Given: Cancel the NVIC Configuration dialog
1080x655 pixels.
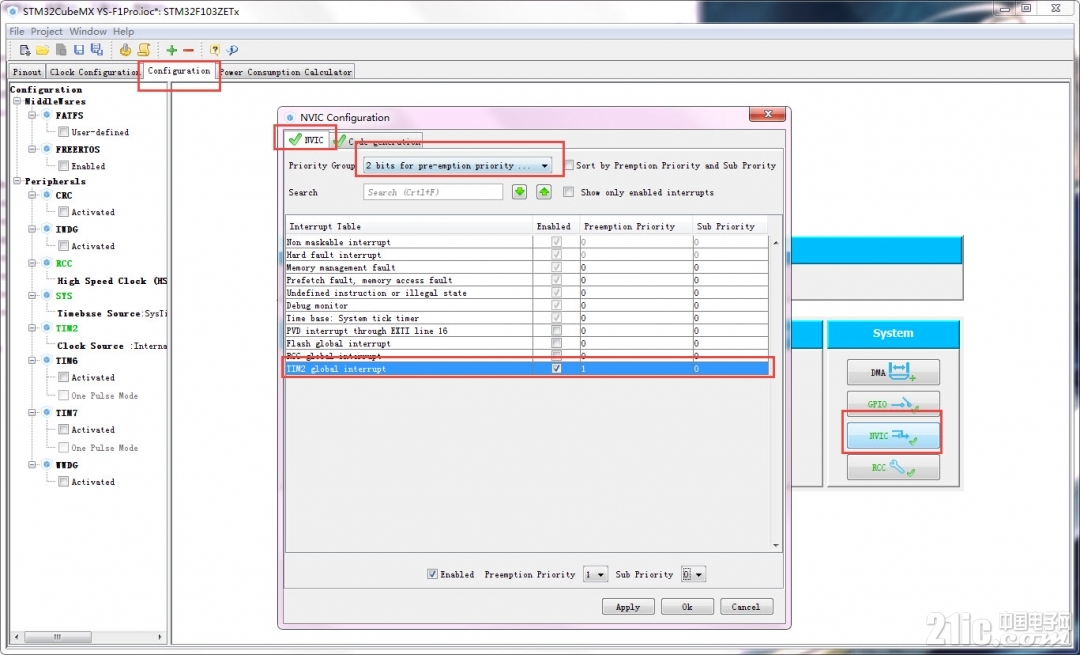Looking at the screenshot, I should 746,607.
